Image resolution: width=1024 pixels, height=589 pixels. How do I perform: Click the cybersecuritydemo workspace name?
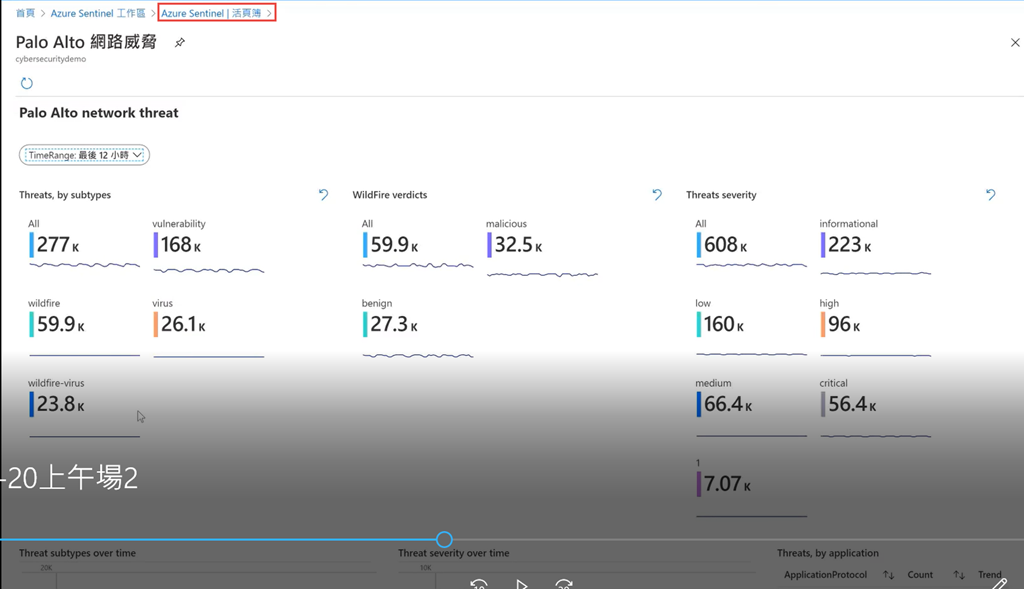pyautogui.click(x=51, y=59)
